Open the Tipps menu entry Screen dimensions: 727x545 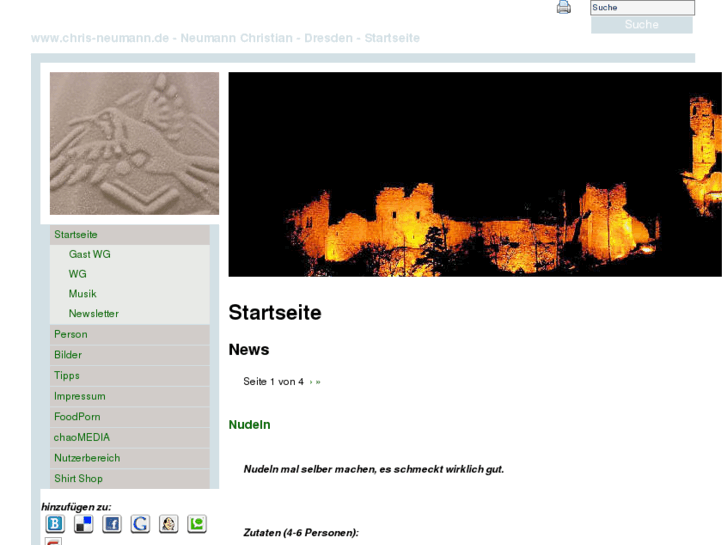[x=130, y=376]
